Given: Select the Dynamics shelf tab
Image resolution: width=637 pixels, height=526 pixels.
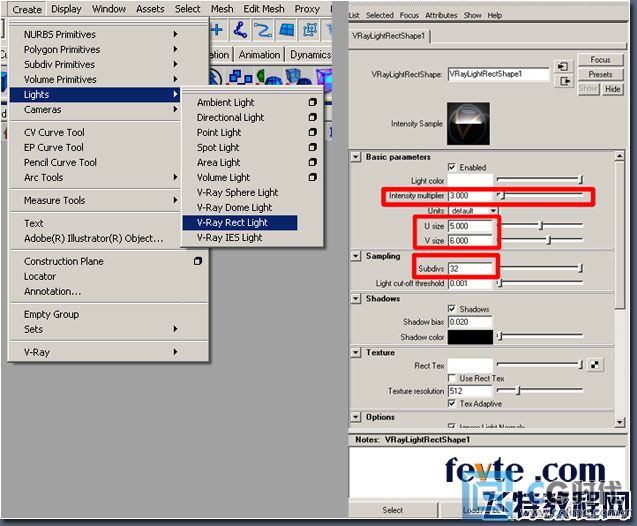Looking at the screenshot, I should 310,54.
